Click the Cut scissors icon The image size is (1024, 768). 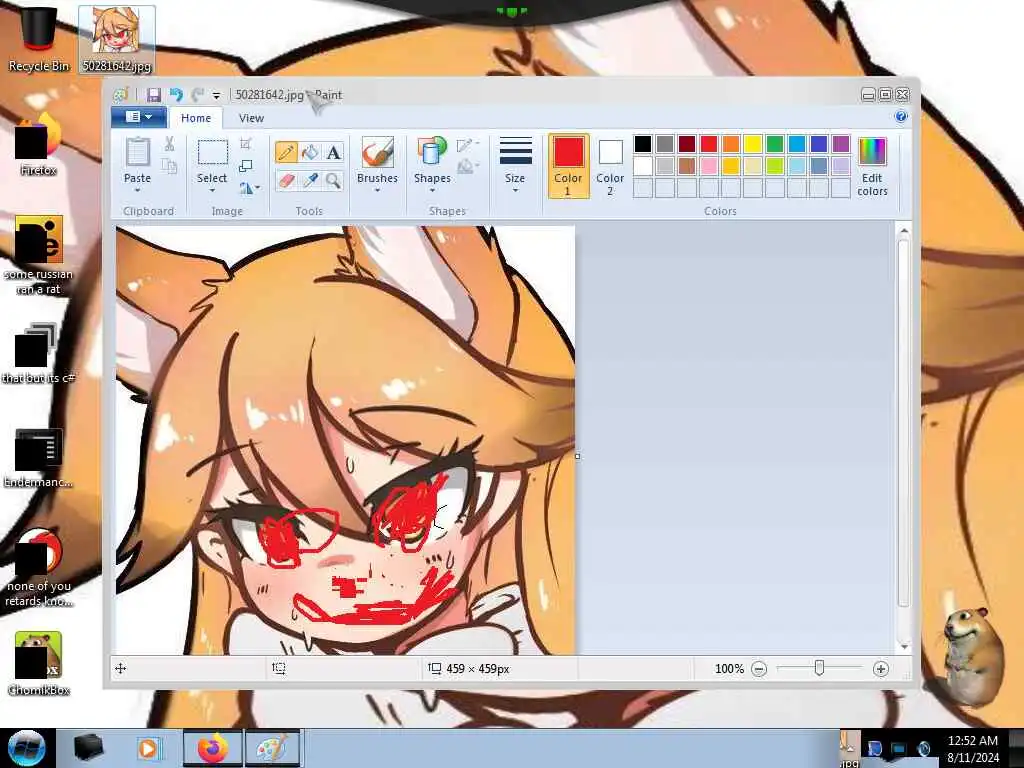pyautogui.click(x=169, y=144)
